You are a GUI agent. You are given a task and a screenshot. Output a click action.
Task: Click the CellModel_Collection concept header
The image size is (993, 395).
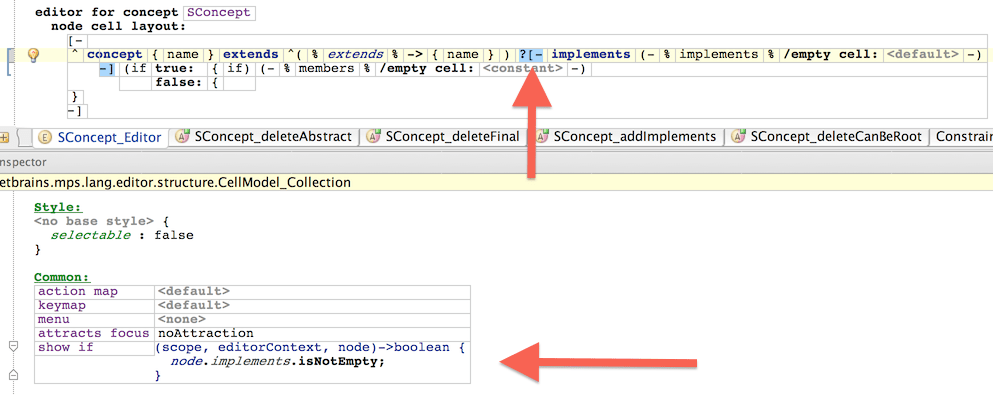click(x=175, y=183)
